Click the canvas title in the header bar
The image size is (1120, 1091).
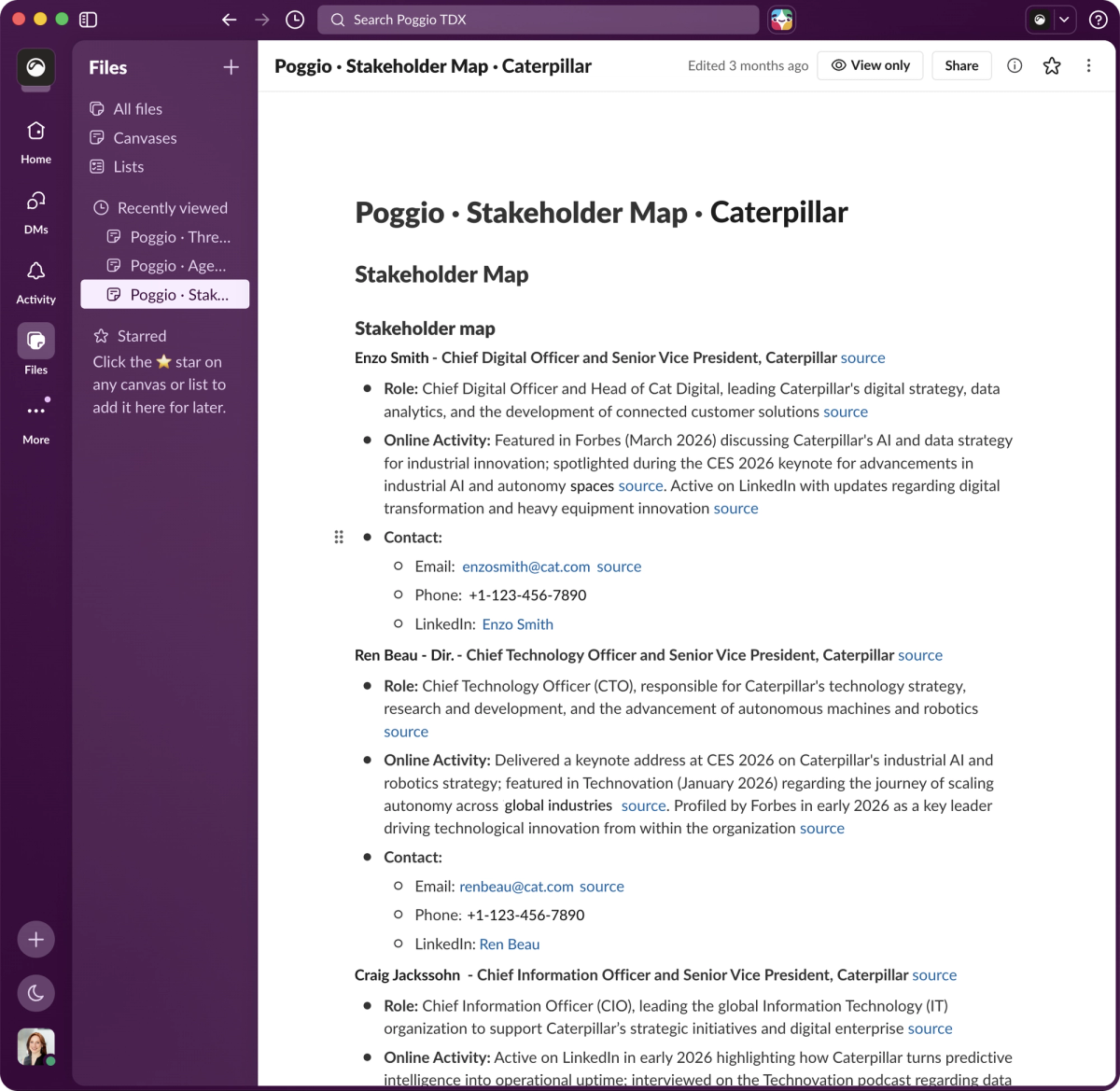click(x=433, y=66)
